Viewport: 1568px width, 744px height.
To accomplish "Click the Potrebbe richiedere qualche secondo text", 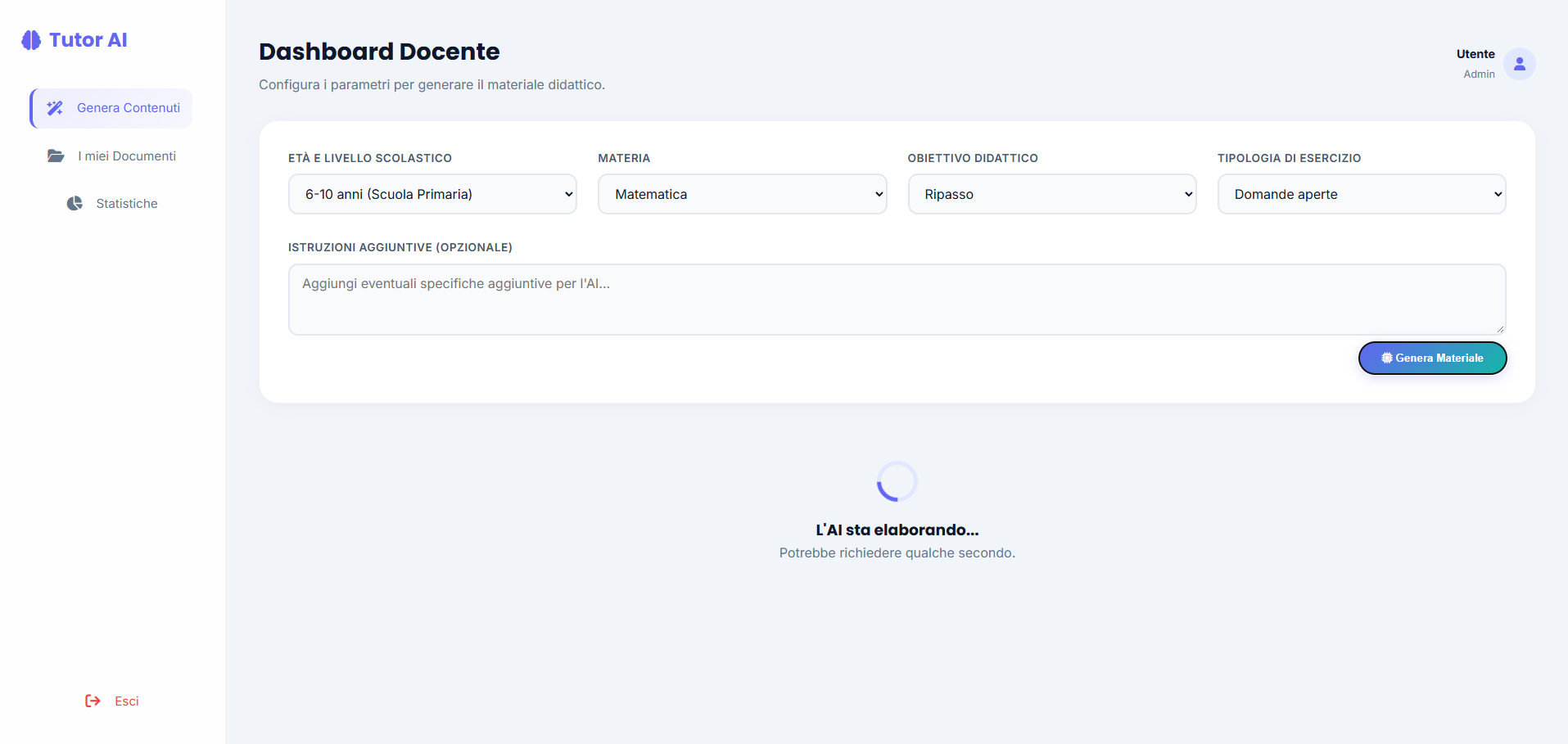I will (897, 553).
